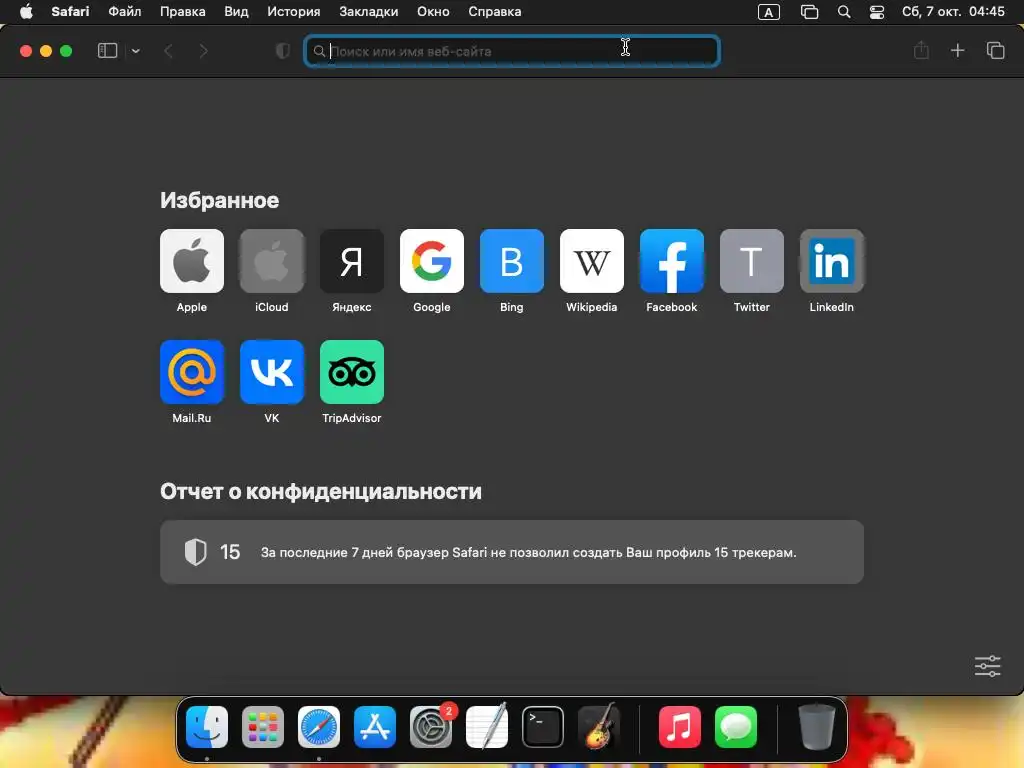This screenshot has width=1024, height=768.
Task: Open the Правка menu
Action: click(x=182, y=12)
